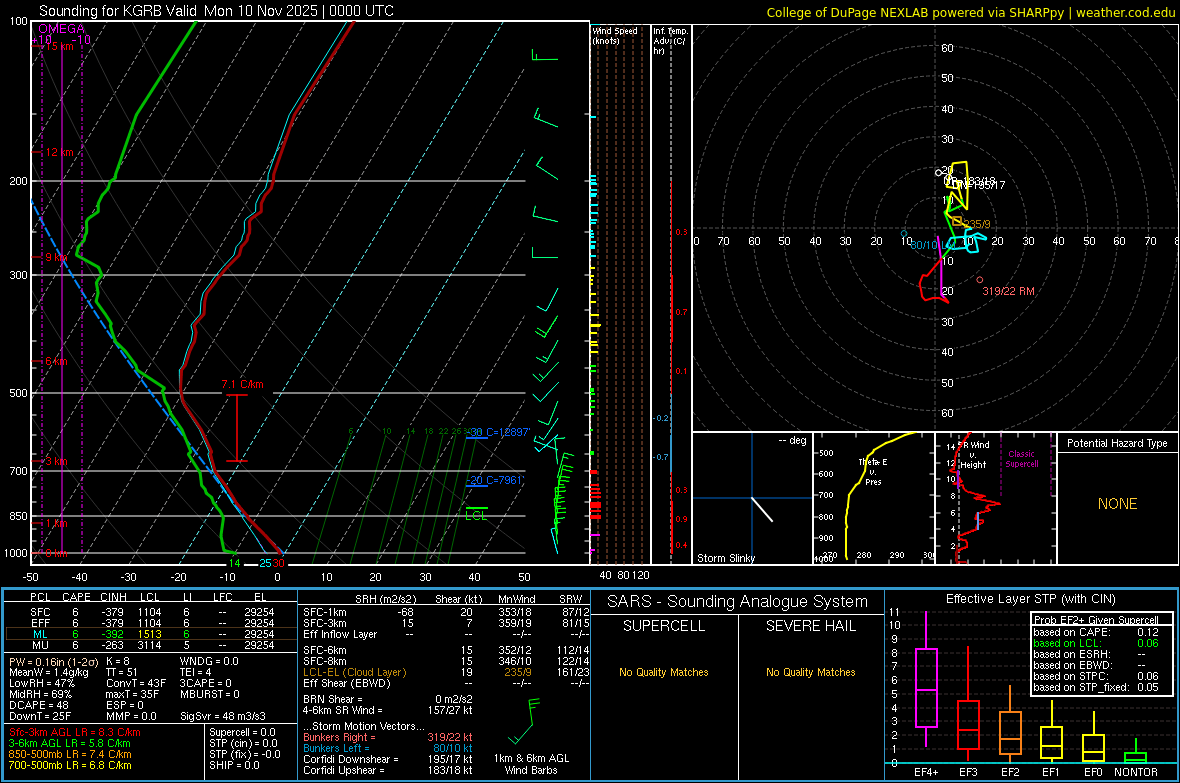Select the SFC parcel row label
The height and width of the screenshot is (783, 1180).
pos(41,612)
